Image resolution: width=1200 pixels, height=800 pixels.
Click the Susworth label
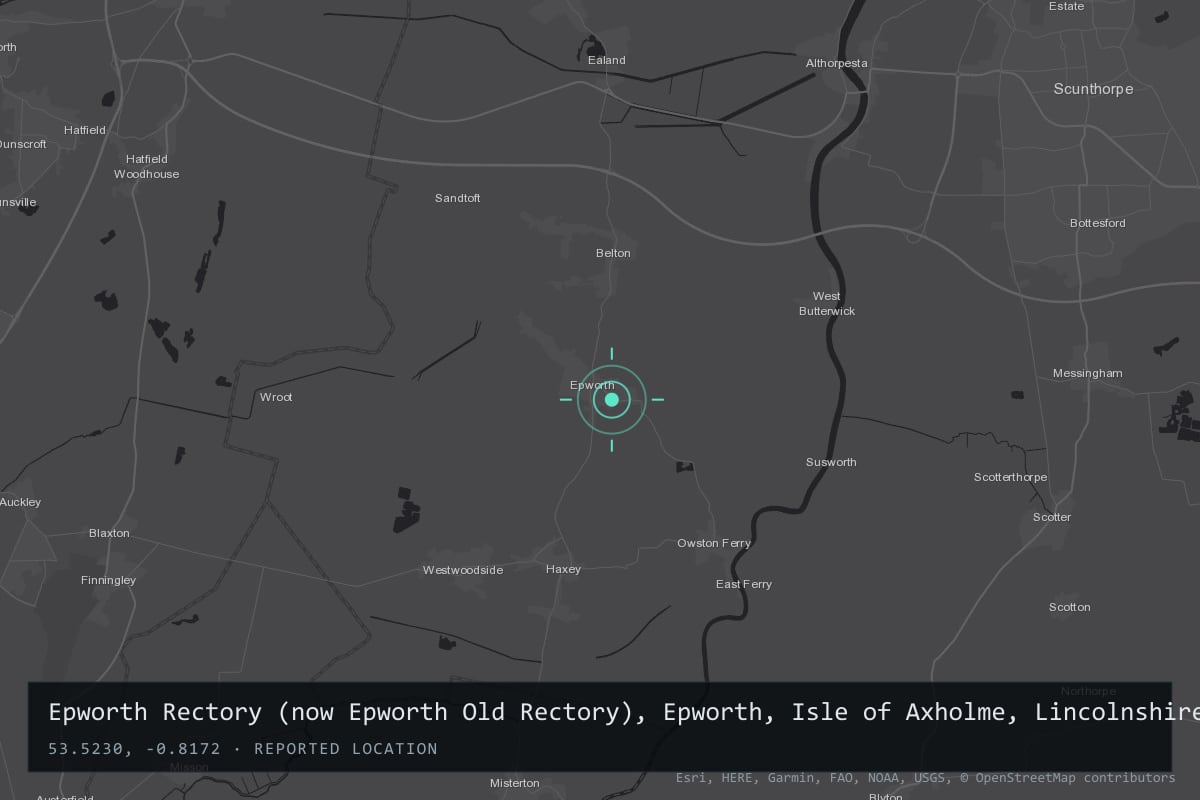tap(831, 462)
